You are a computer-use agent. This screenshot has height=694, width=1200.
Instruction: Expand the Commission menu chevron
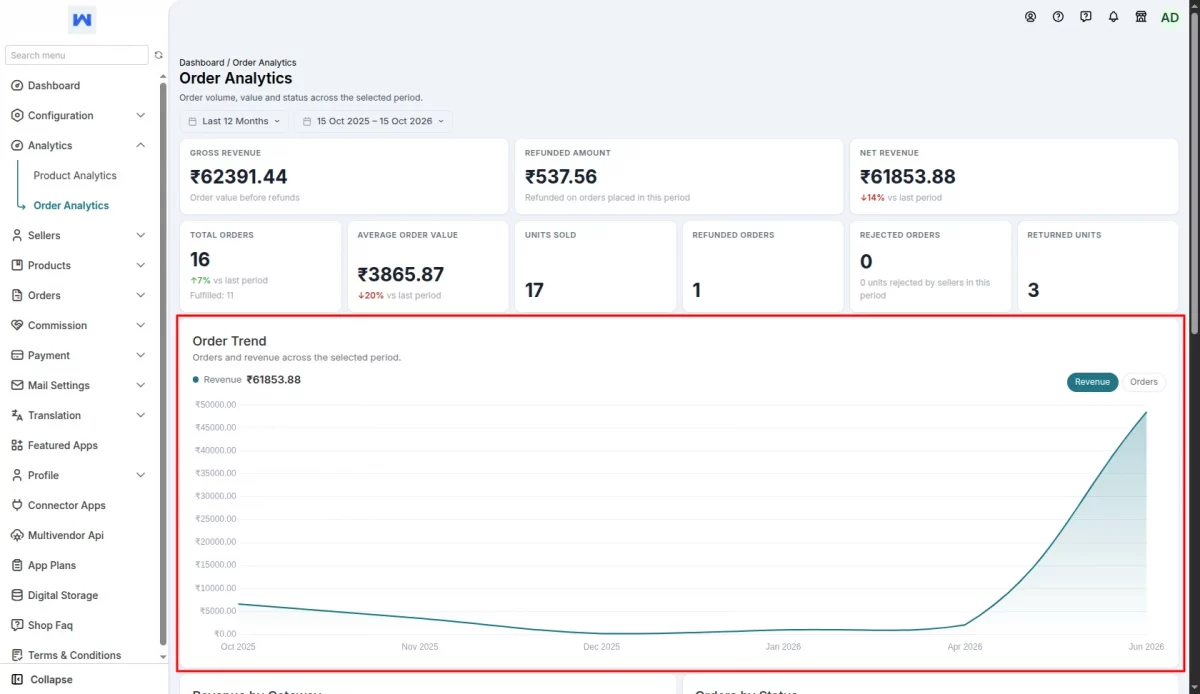pyautogui.click(x=140, y=326)
